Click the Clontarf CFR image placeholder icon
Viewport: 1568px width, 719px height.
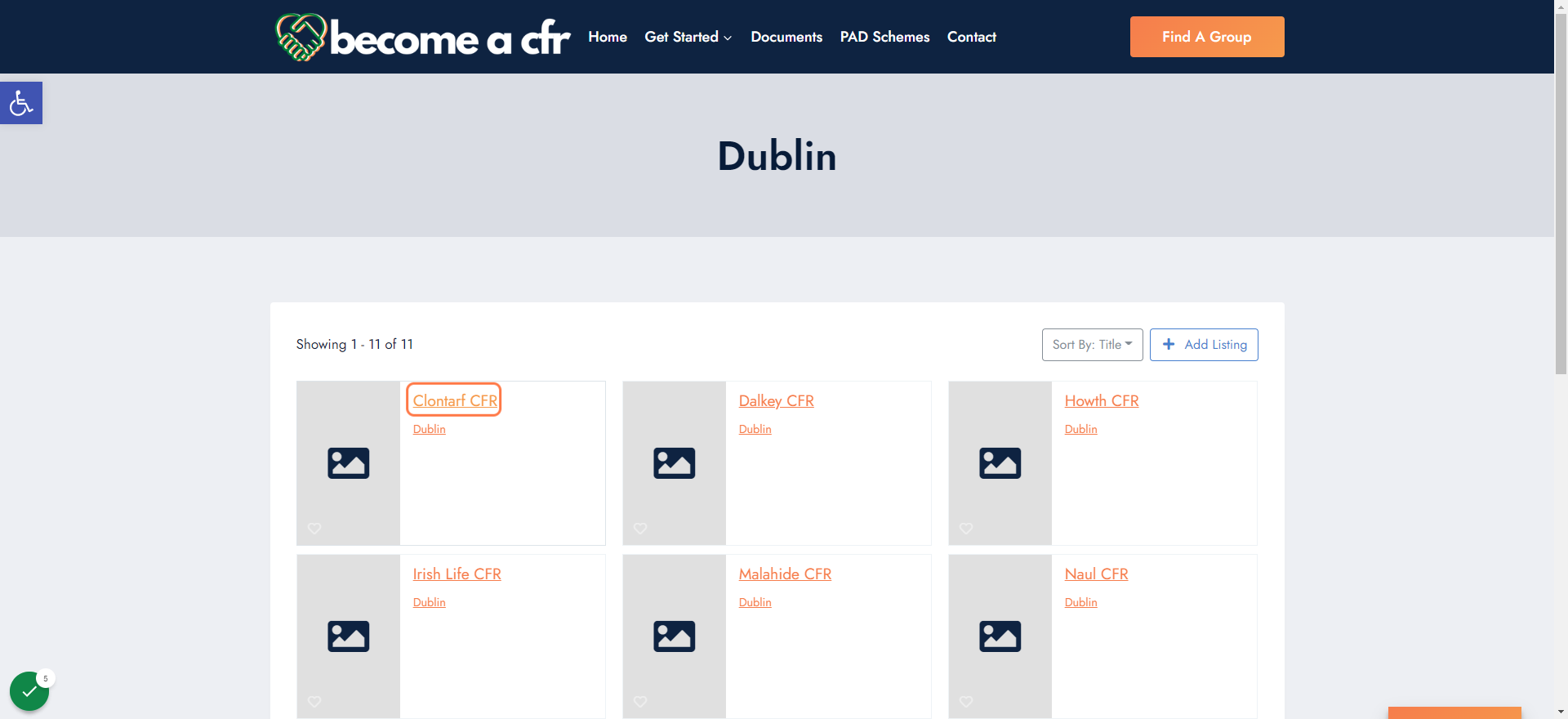pyautogui.click(x=349, y=463)
